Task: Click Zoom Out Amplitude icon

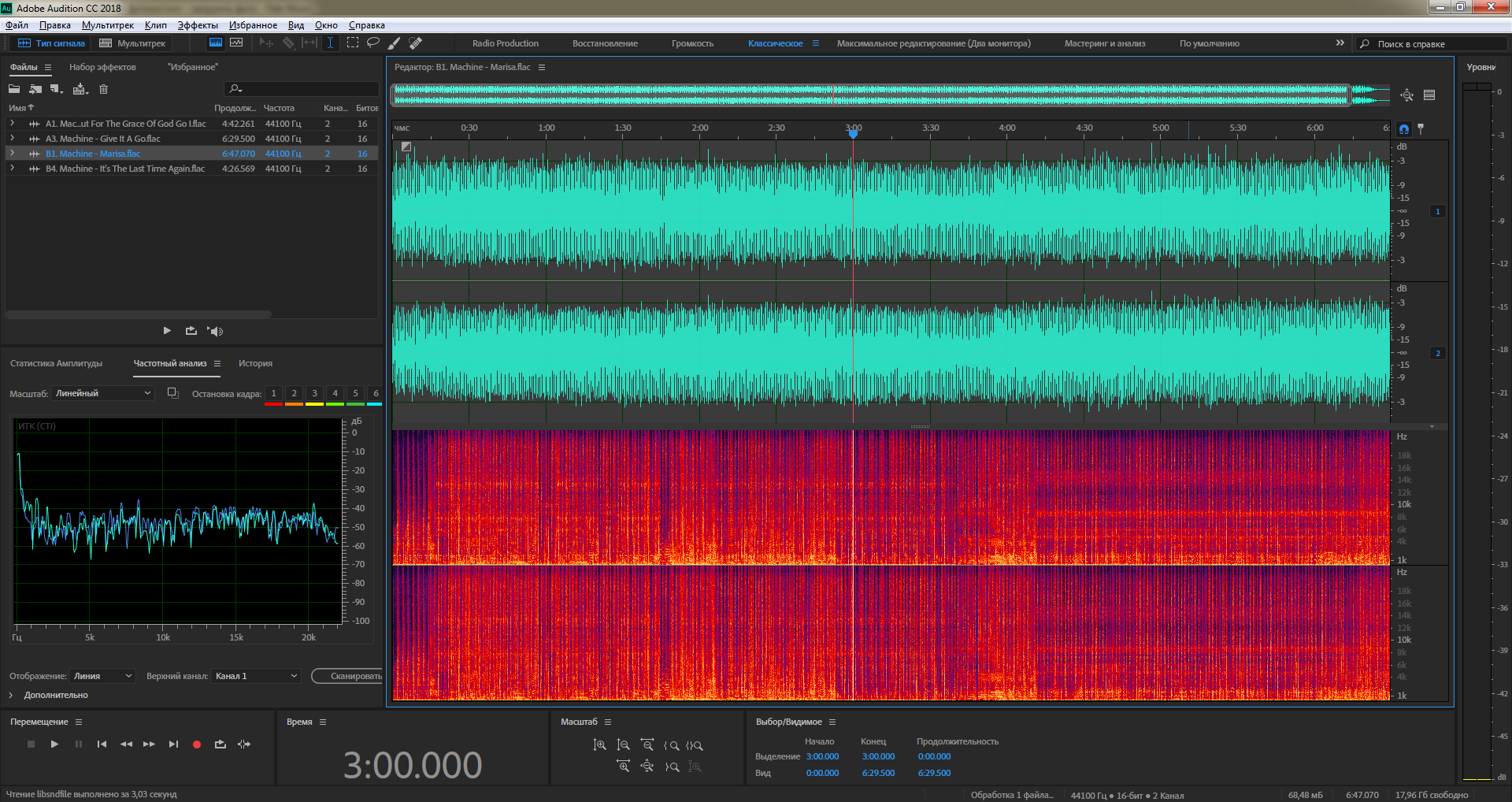Action: pyautogui.click(x=623, y=744)
